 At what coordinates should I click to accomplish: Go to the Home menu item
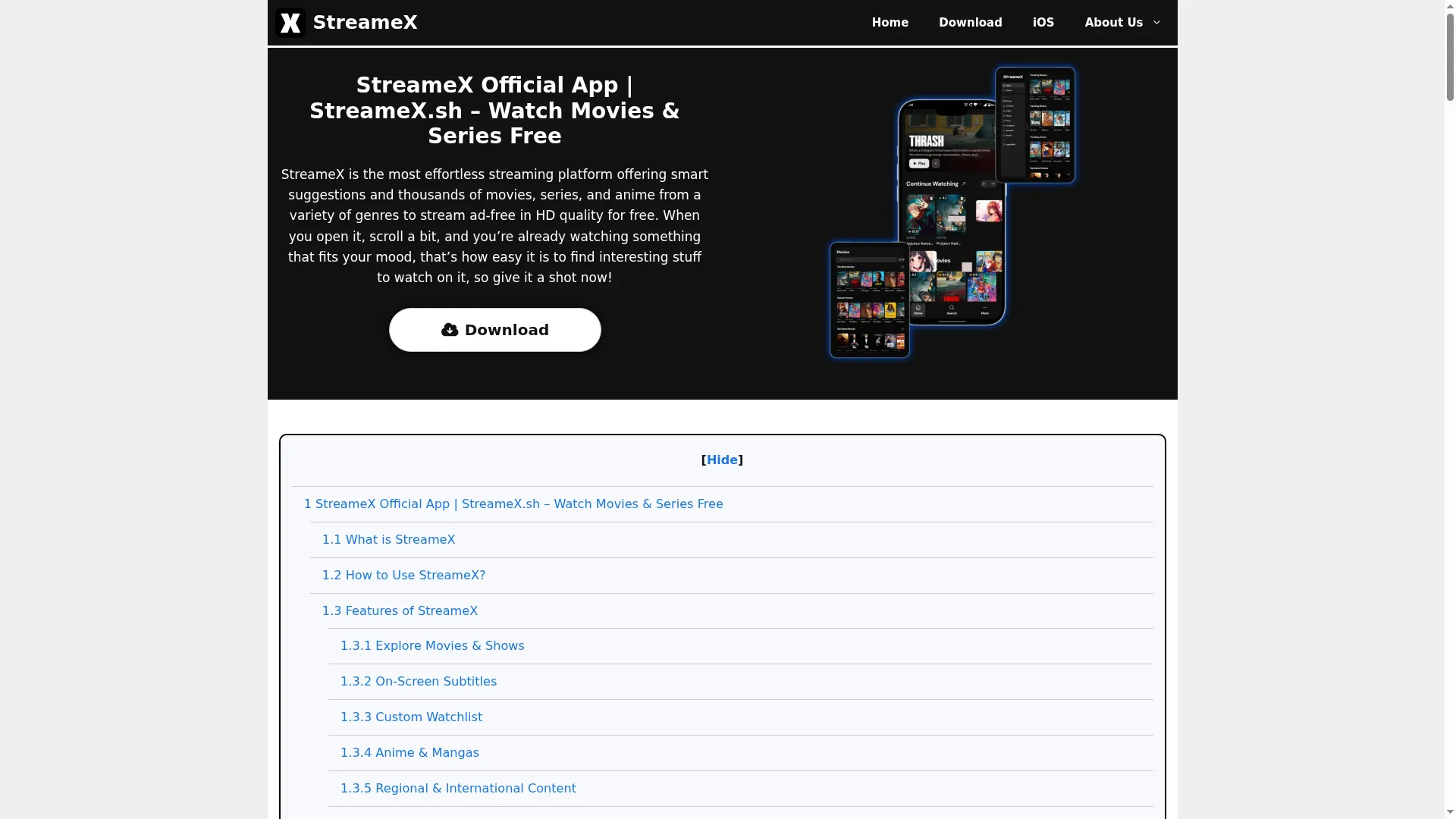(890, 23)
